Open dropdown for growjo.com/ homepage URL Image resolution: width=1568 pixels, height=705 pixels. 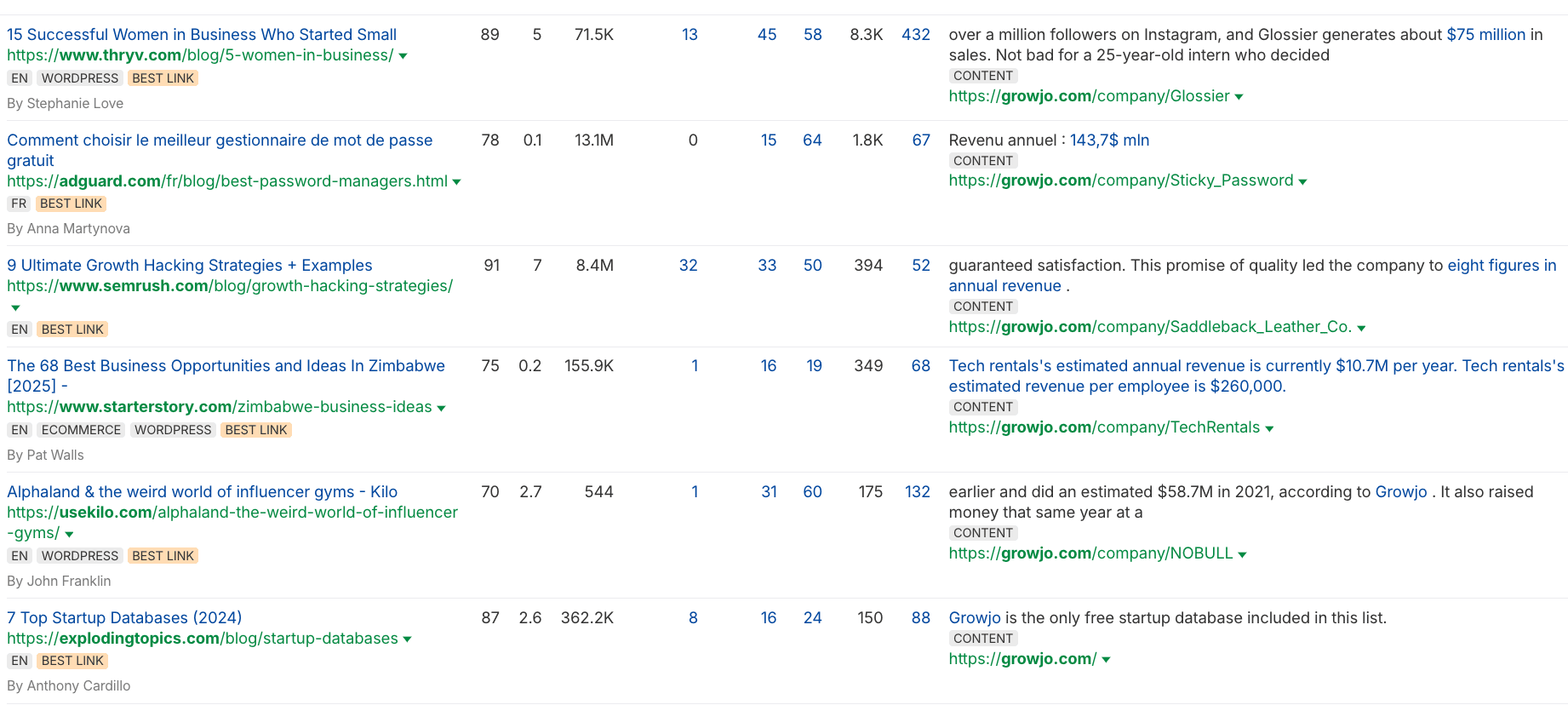point(1106,660)
